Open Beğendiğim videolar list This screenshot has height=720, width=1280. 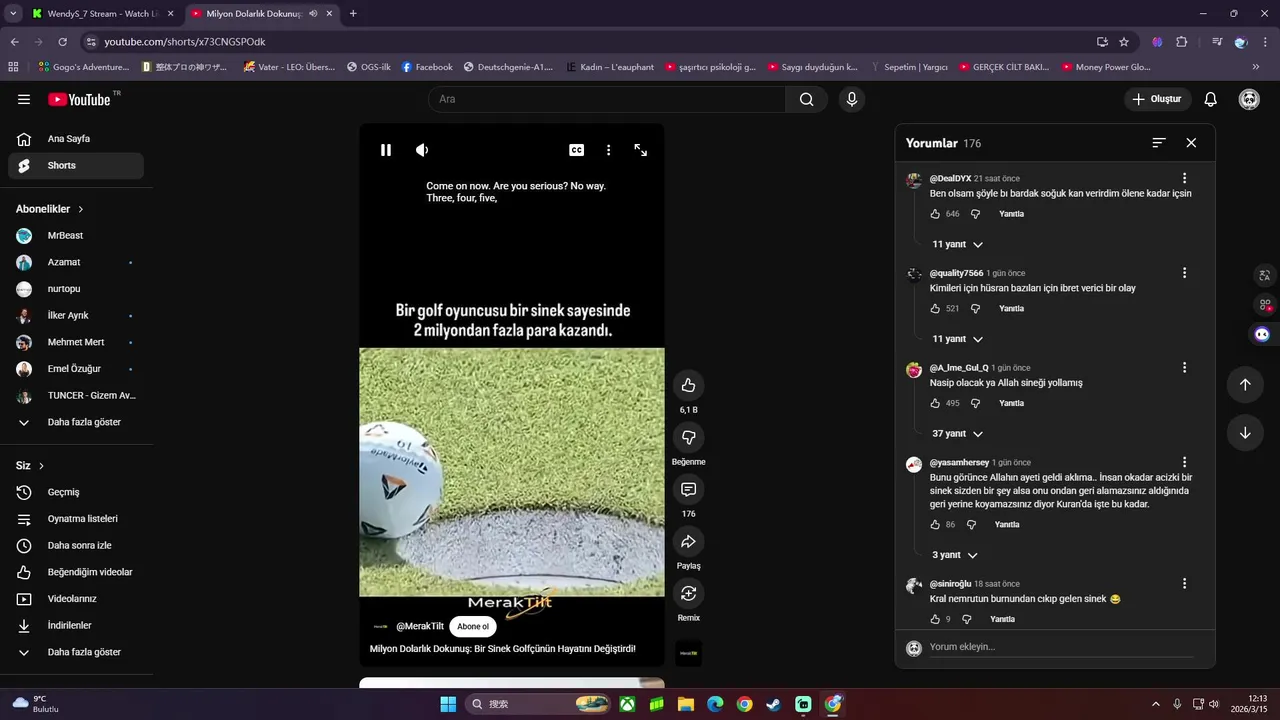76,572
